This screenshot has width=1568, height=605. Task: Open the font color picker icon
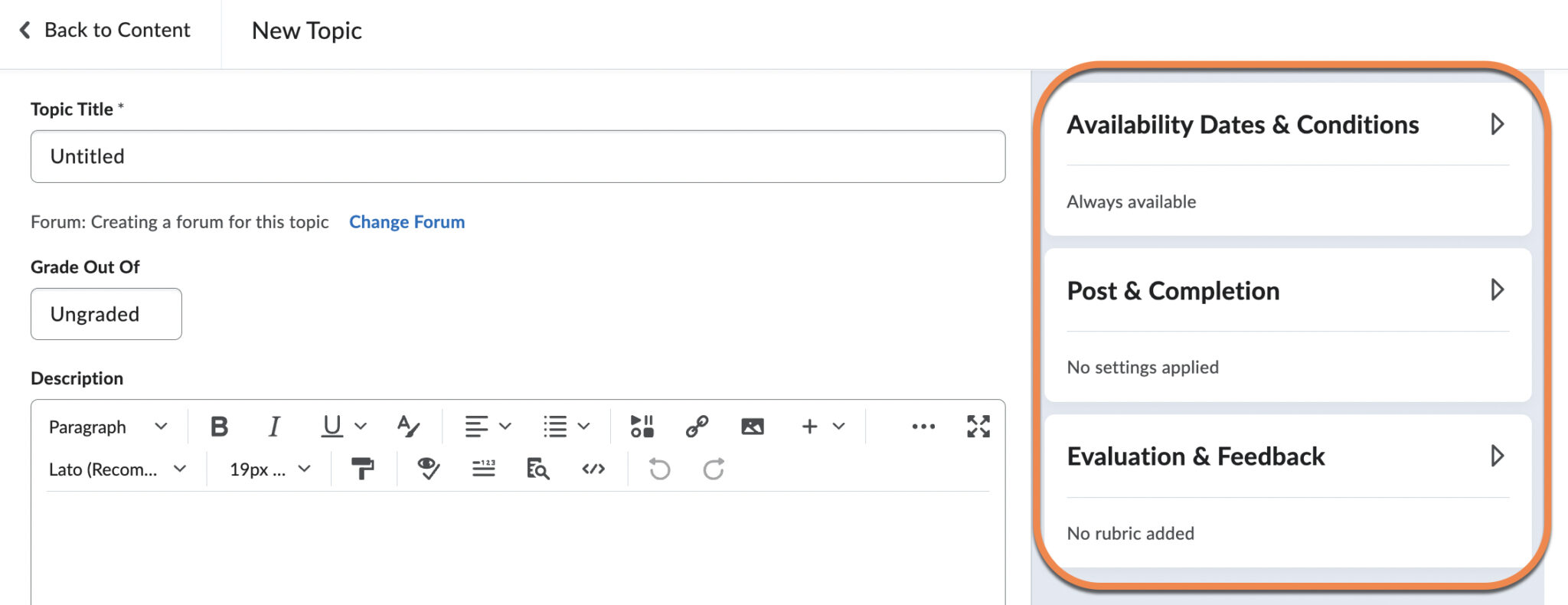pos(409,427)
